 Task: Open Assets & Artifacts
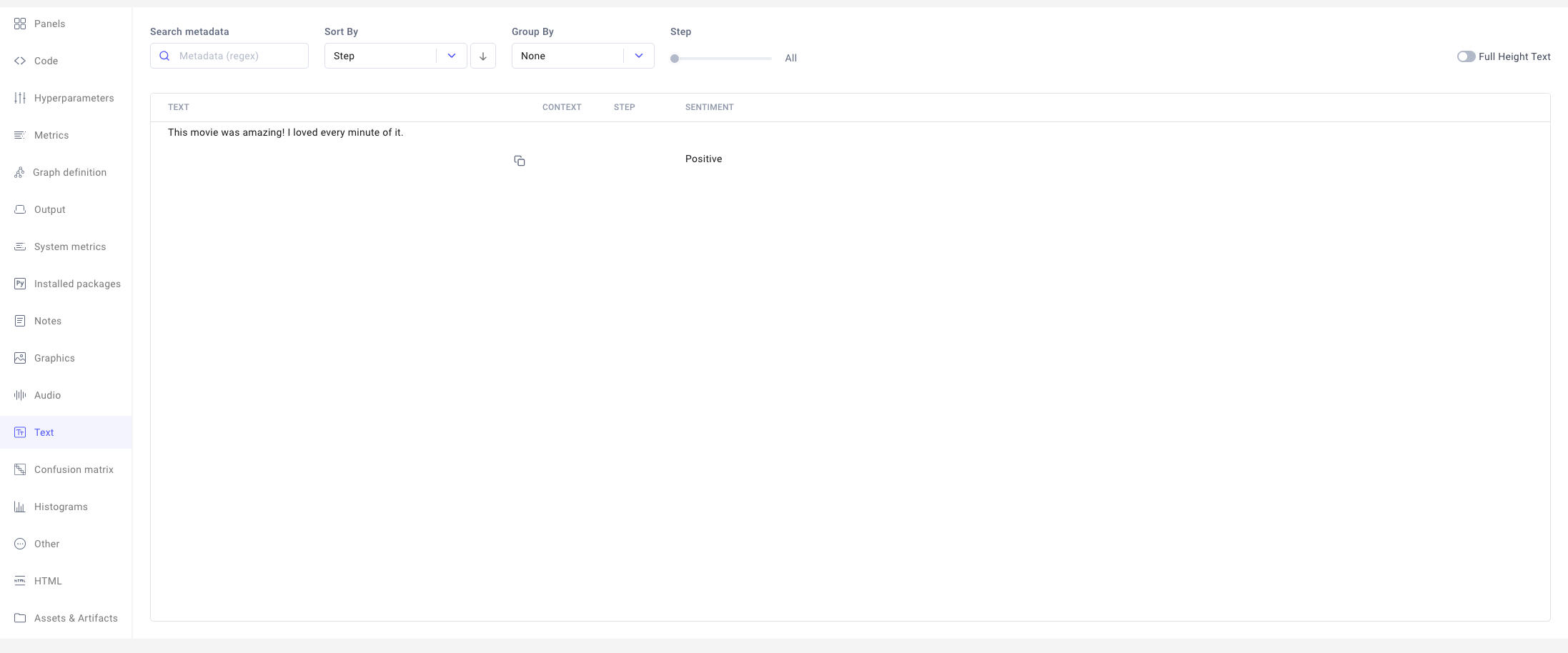point(76,618)
